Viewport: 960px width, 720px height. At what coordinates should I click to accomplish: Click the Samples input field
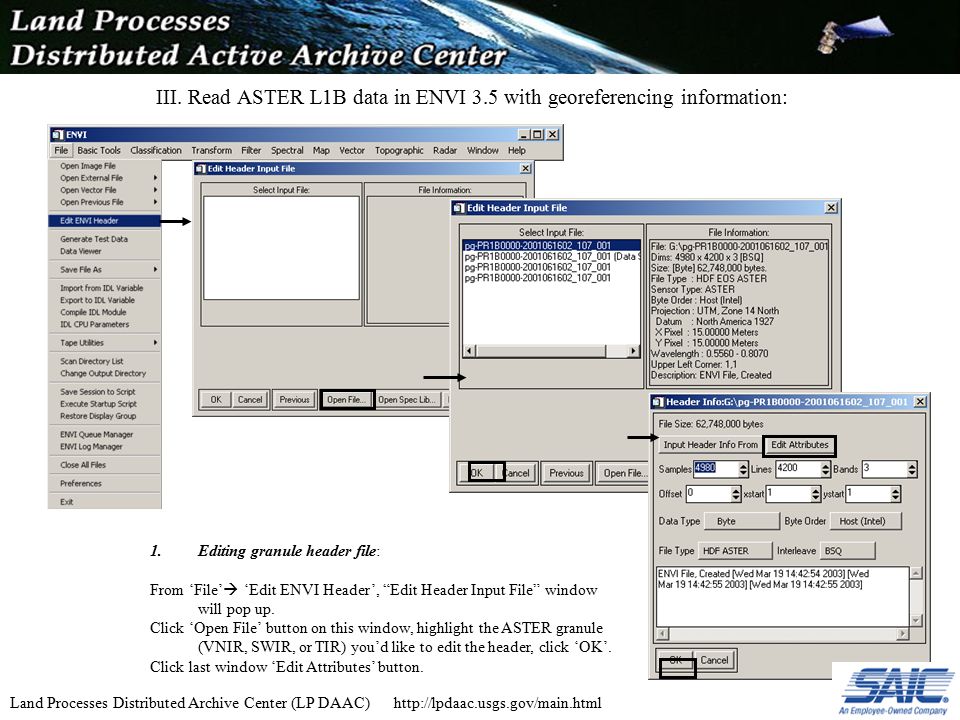coord(715,469)
